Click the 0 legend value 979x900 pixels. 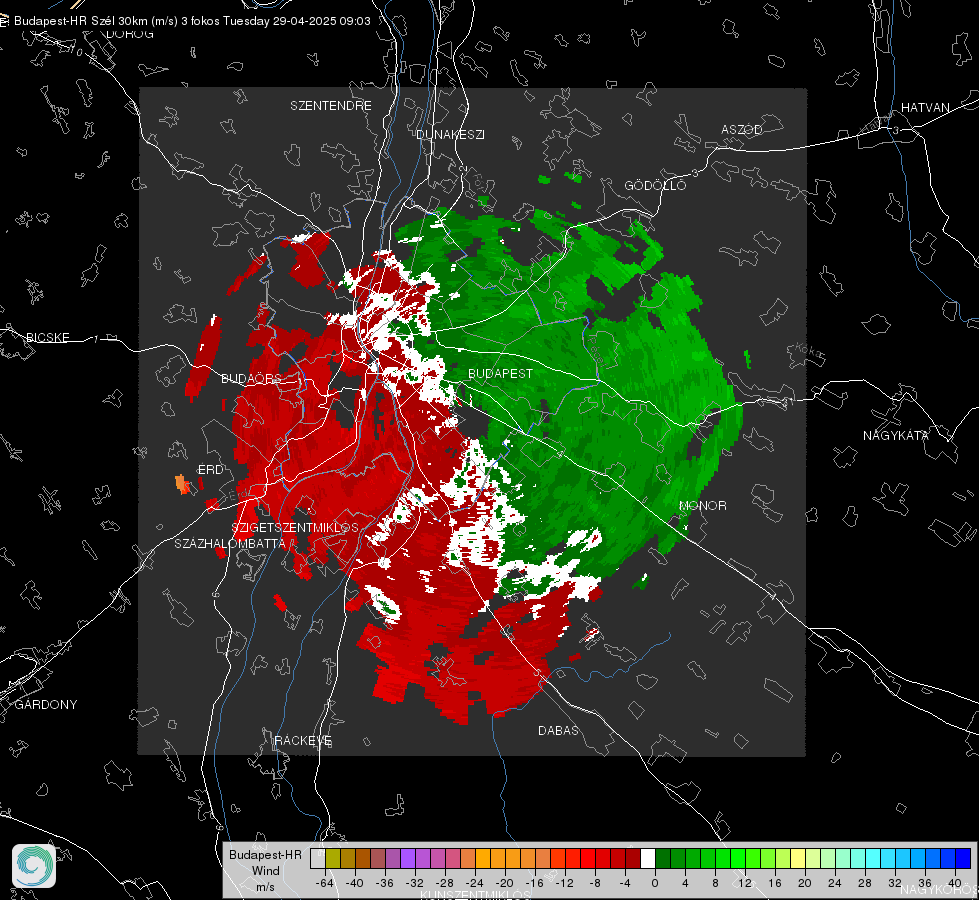655,883
